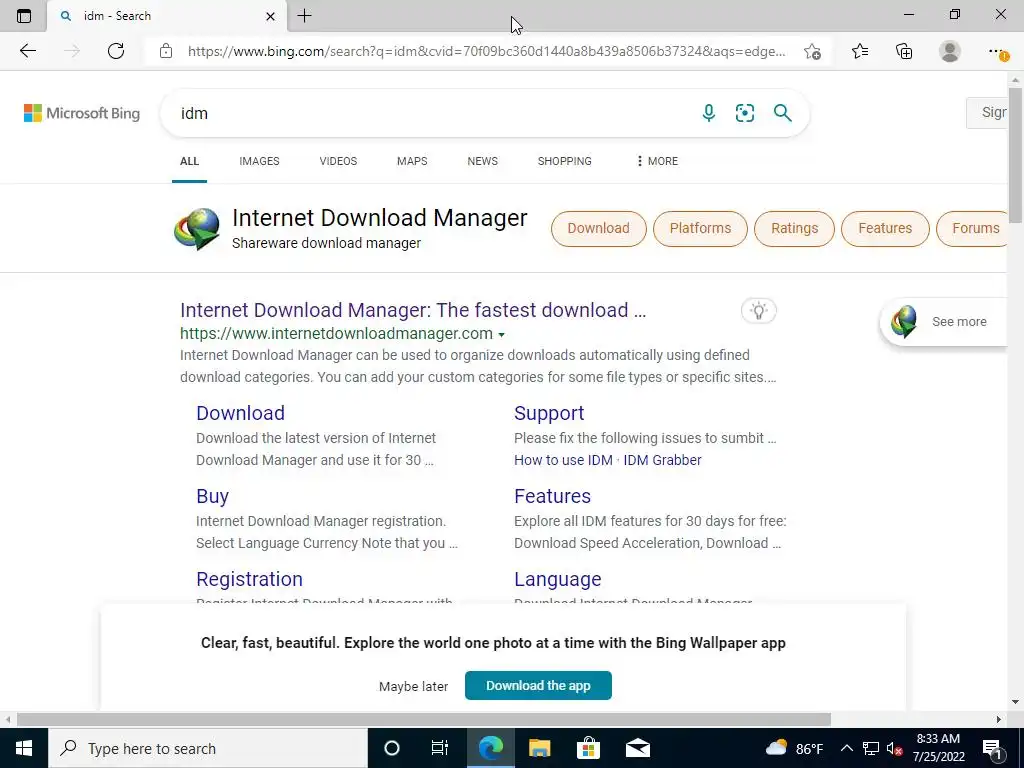The image size is (1024, 768).
Task: Click the Internet Download Manager logo
Action: pos(197,229)
